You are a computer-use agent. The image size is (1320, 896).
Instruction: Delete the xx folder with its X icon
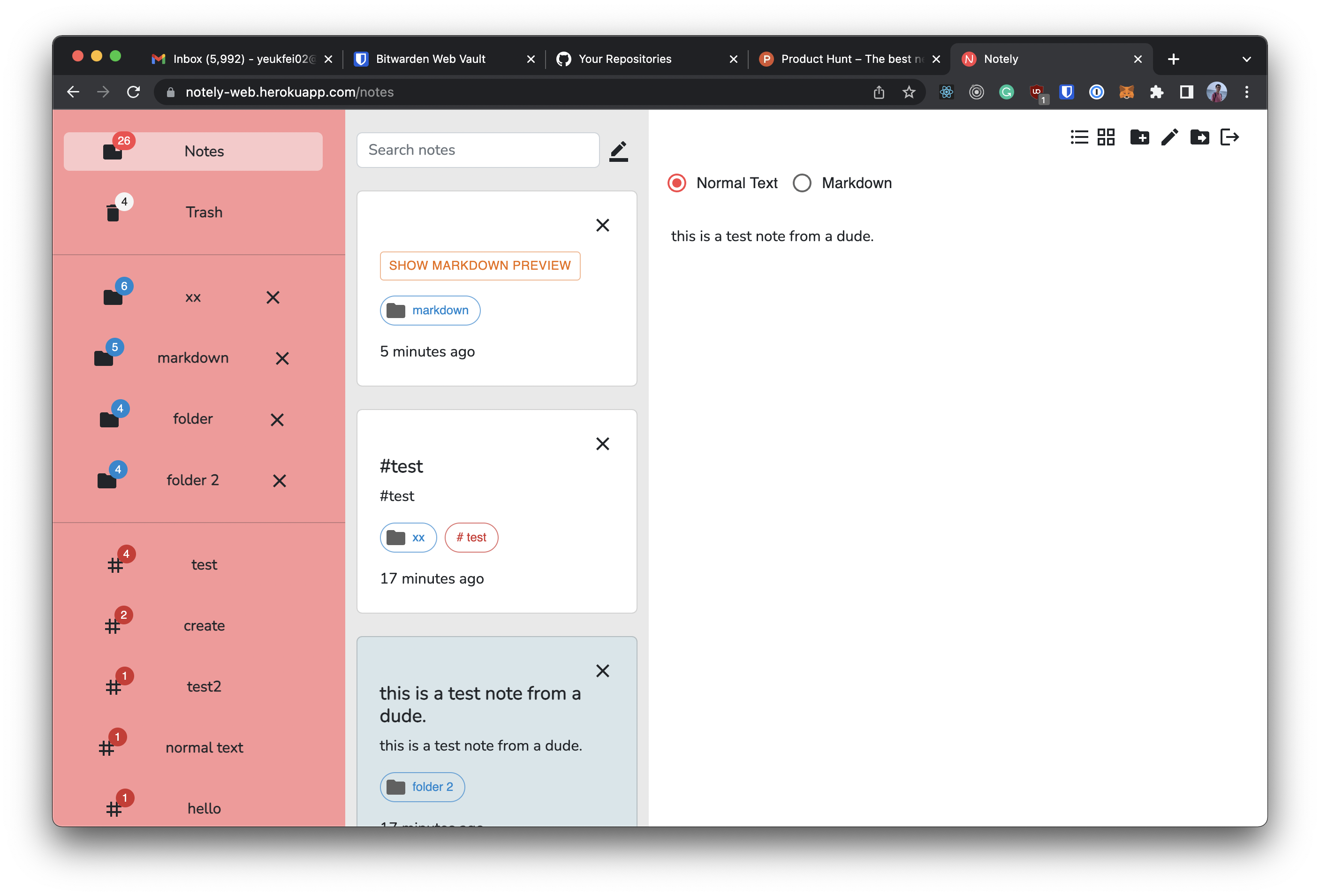273,298
